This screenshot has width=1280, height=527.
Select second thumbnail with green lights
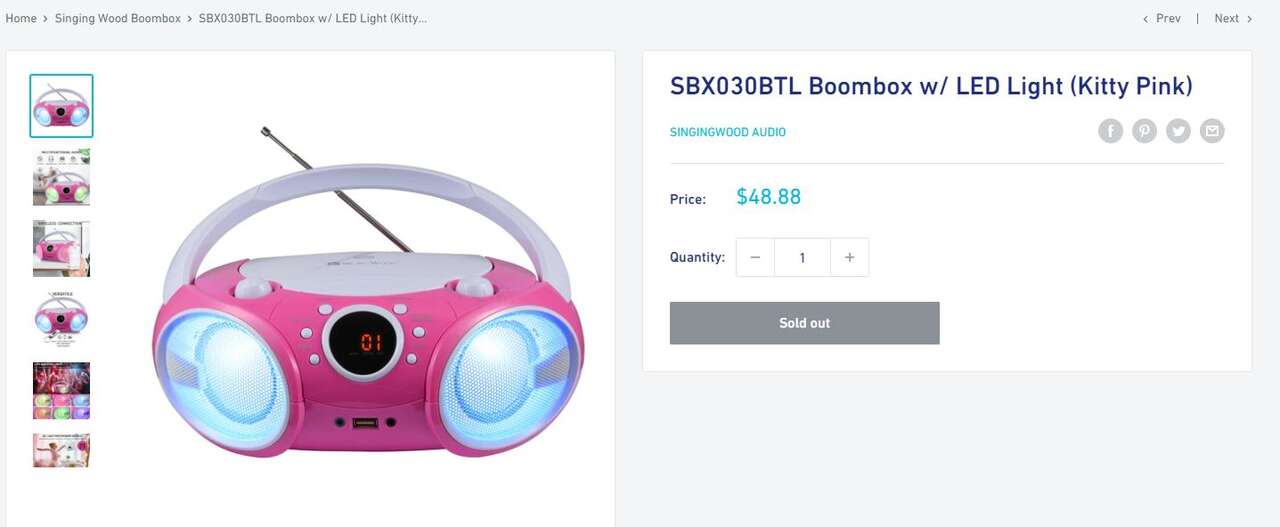pyautogui.click(x=61, y=177)
